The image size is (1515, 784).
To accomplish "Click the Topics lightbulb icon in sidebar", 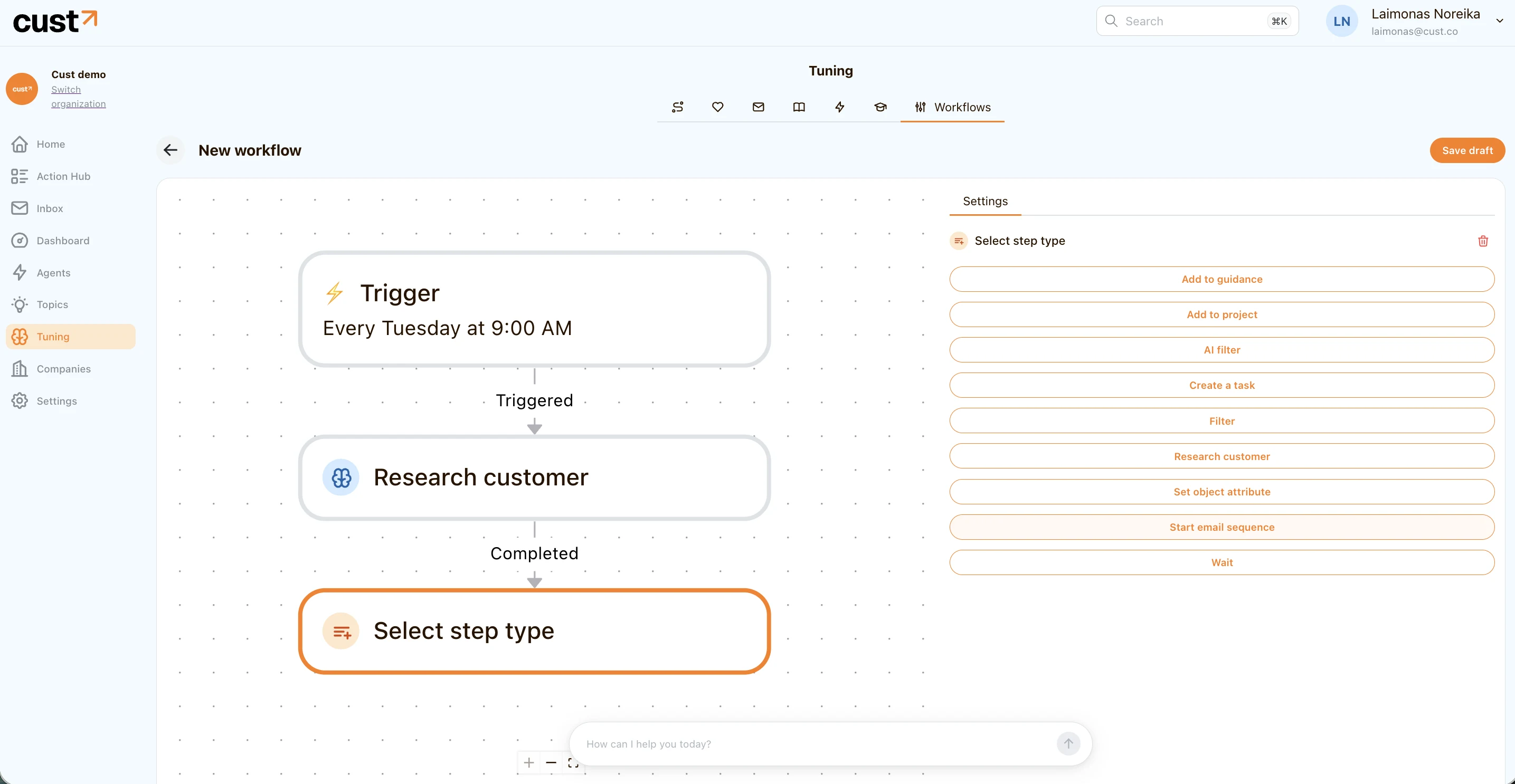I will [x=20, y=304].
